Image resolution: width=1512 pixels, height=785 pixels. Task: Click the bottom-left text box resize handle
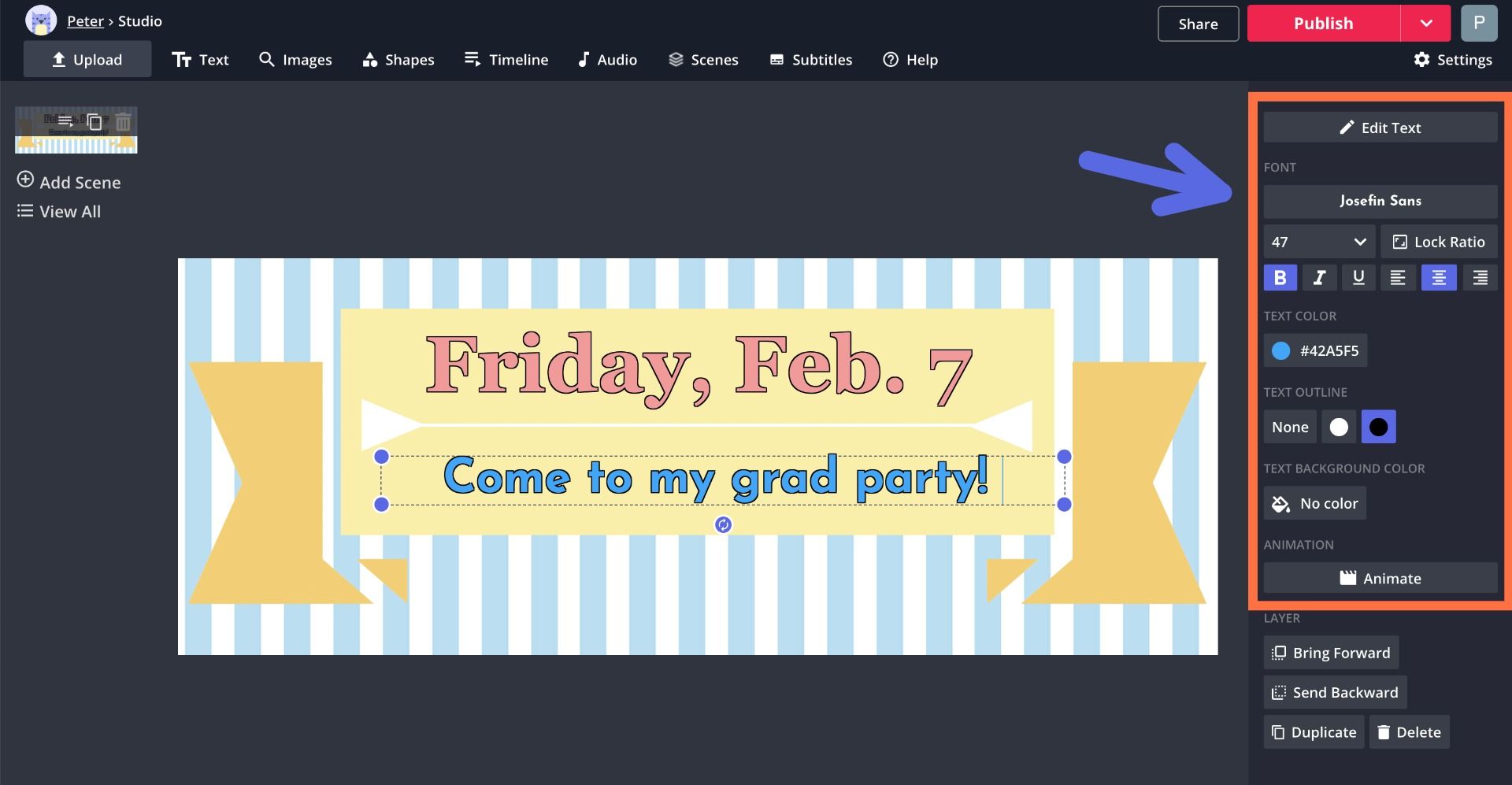(381, 504)
